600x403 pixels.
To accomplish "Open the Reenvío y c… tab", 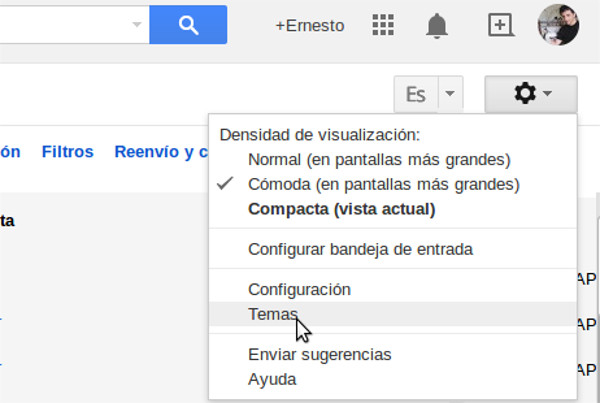I will point(161,152).
